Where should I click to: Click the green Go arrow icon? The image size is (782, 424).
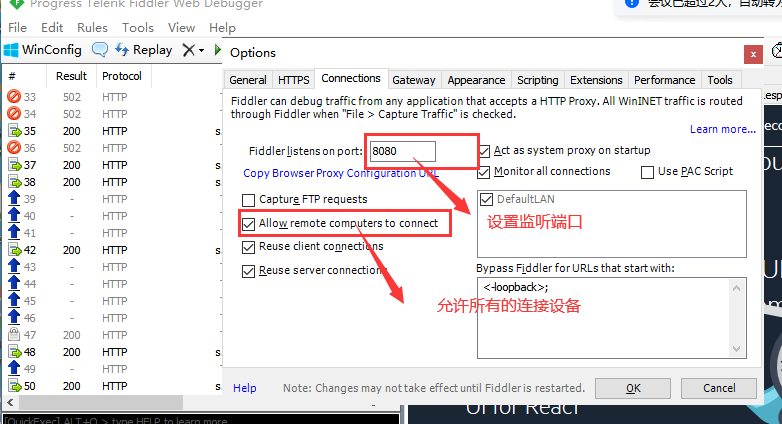point(217,49)
